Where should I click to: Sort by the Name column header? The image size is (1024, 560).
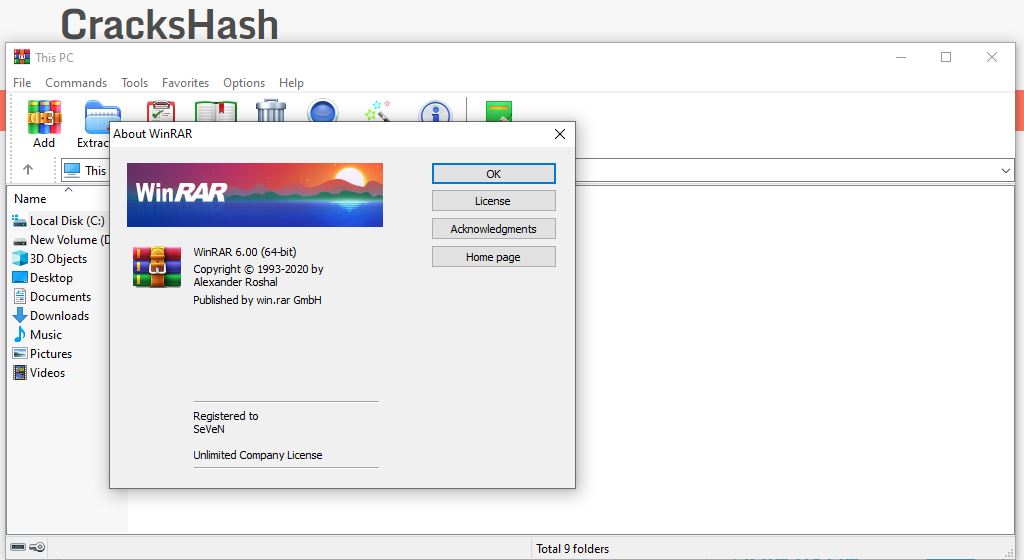click(30, 199)
